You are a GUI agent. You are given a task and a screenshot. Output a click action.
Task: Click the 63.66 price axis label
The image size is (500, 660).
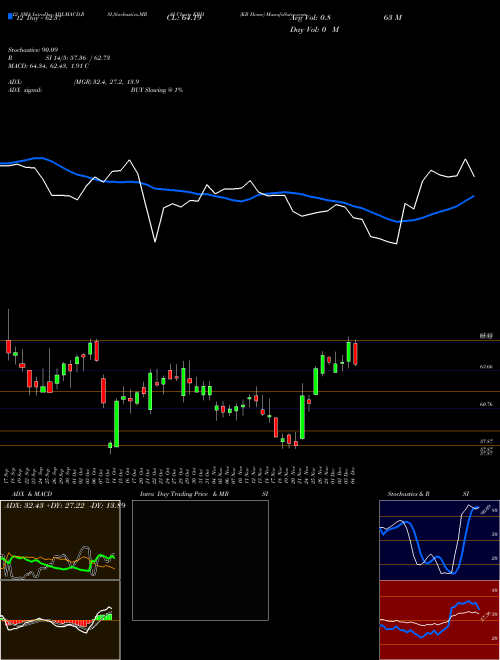coord(486,367)
